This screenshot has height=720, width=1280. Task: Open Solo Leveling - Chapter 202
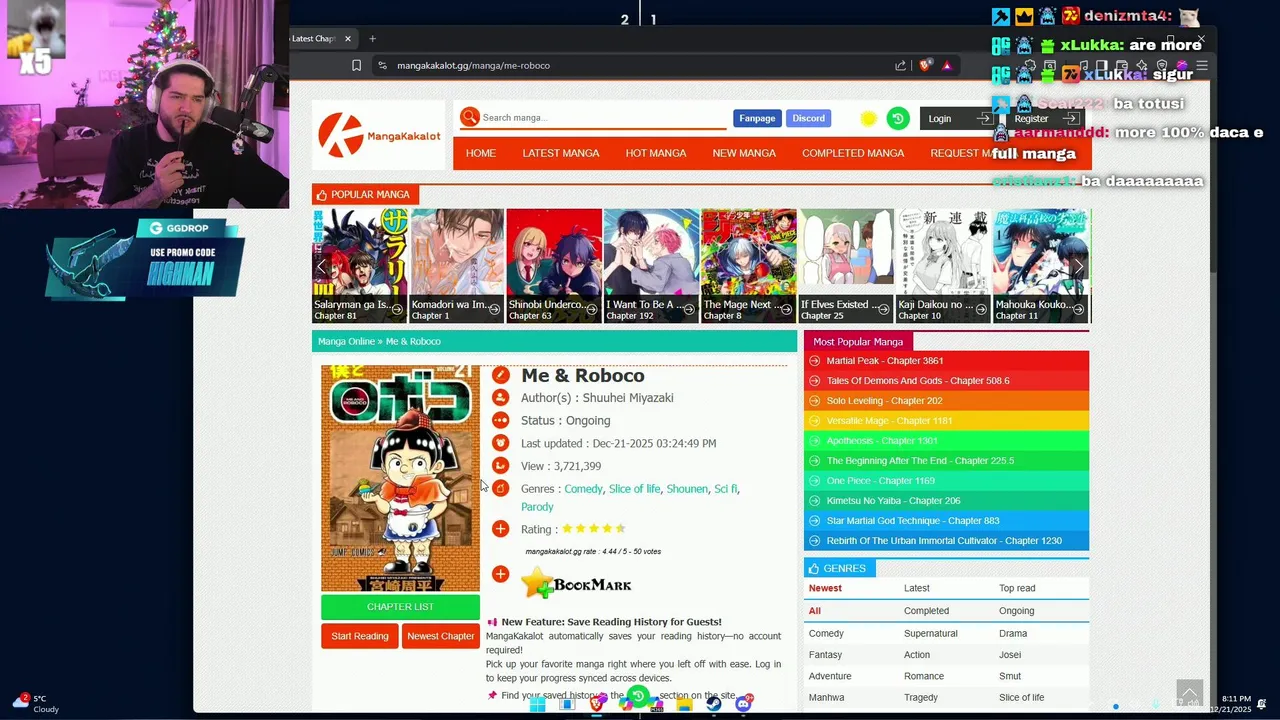point(884,401)
